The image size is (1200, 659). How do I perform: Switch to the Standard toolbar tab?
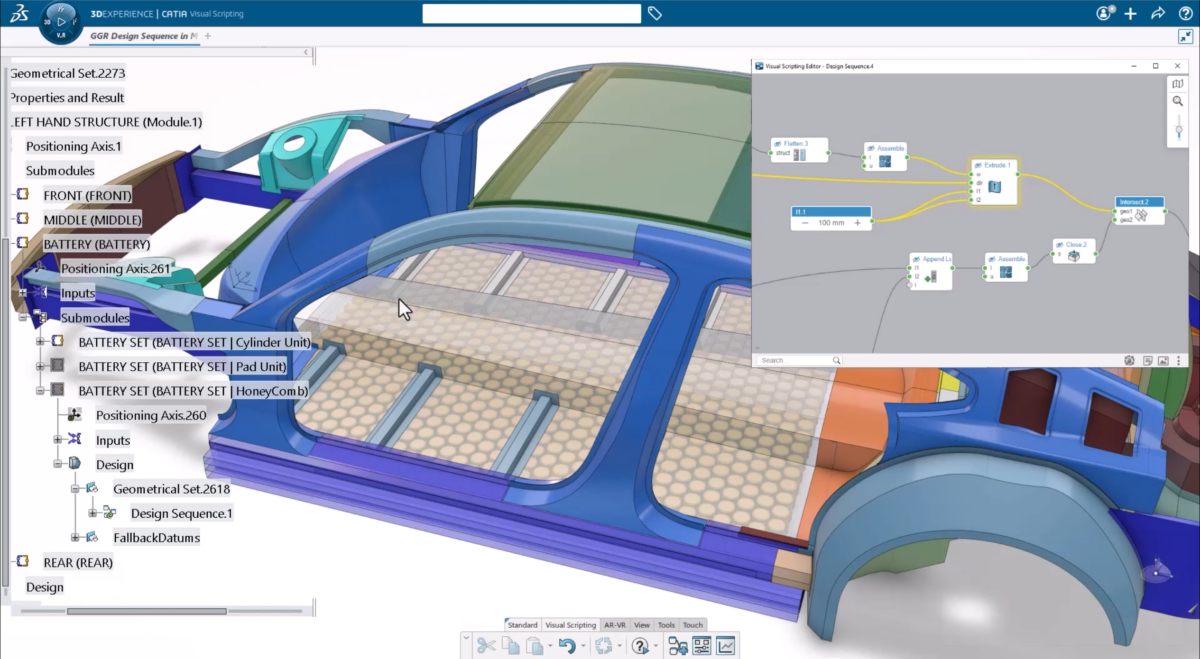(x=524, y=625)
